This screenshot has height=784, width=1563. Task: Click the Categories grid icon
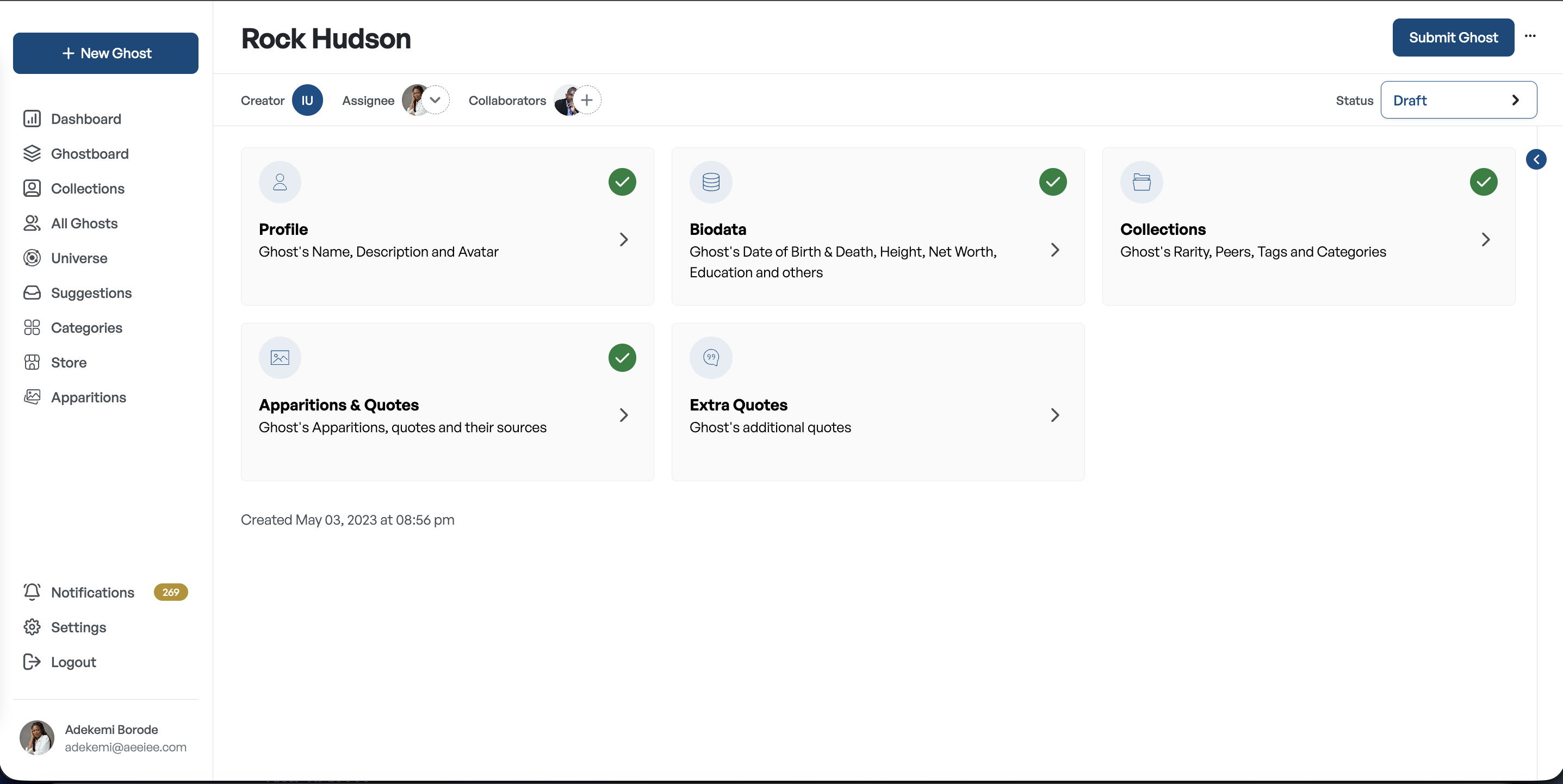pyautogui.click(x=32, y=328)
